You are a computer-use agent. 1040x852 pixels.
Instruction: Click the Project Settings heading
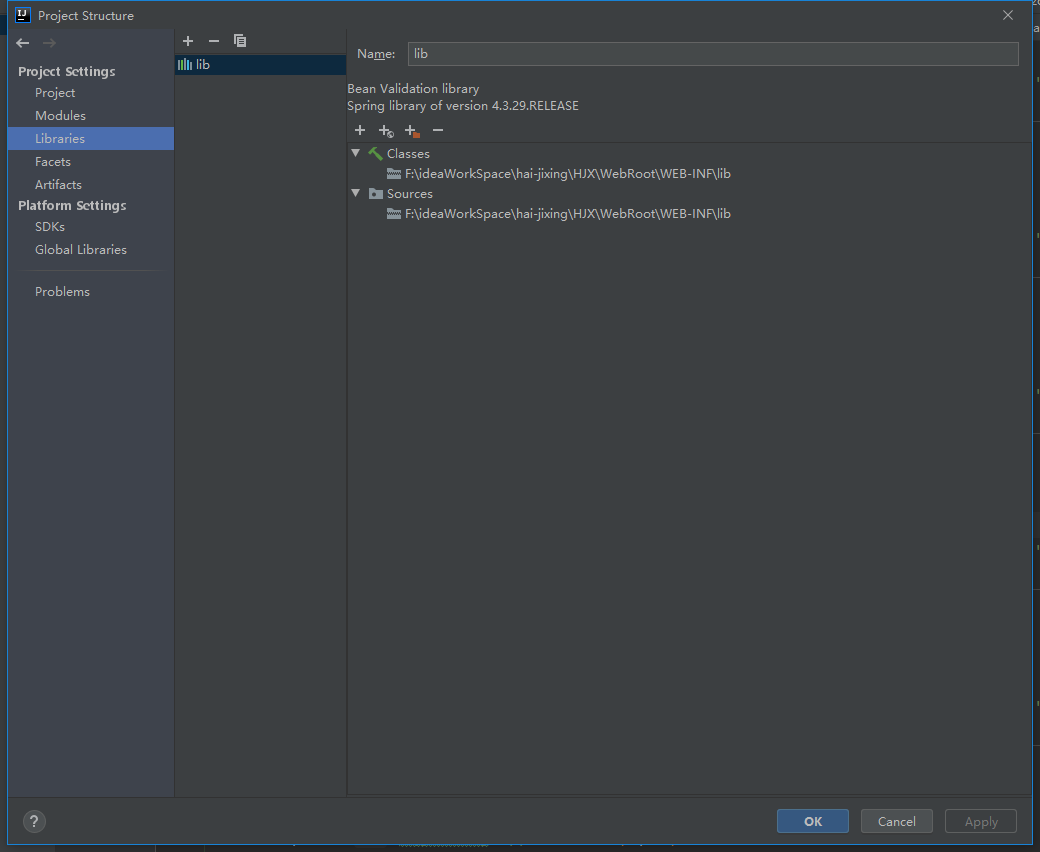(66, 72)
